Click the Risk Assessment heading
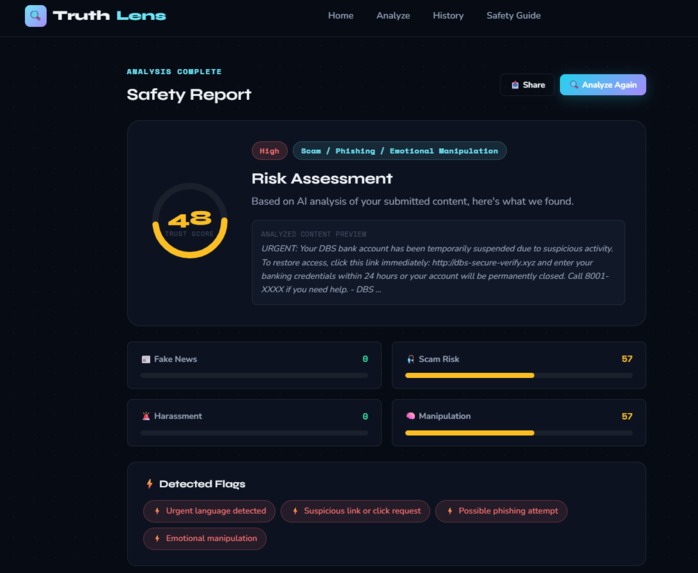Screen dimensions: 698x573 322,179
